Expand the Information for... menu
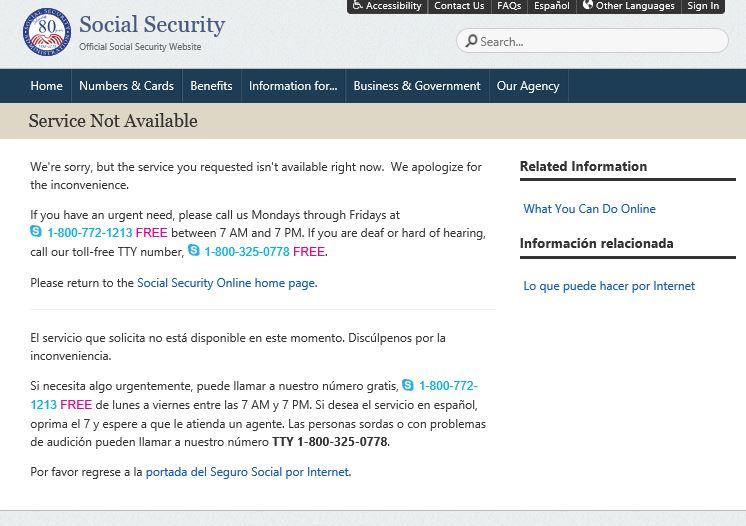The height and width of the screenshot is (526, 746). (293, 86)
